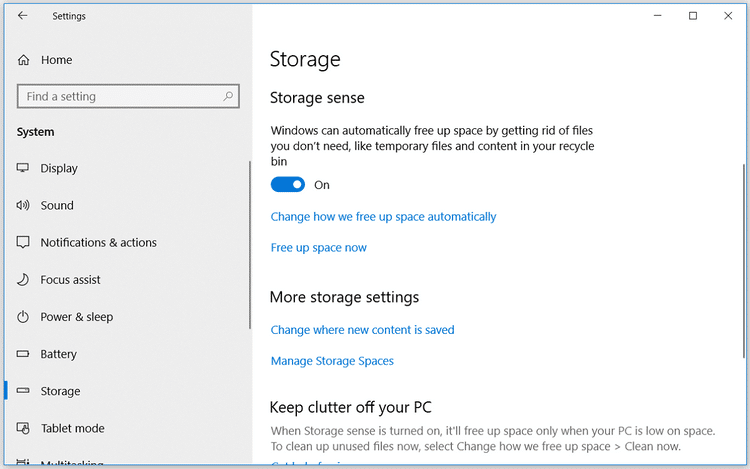Maximize the Settings window

pos(693,16)
